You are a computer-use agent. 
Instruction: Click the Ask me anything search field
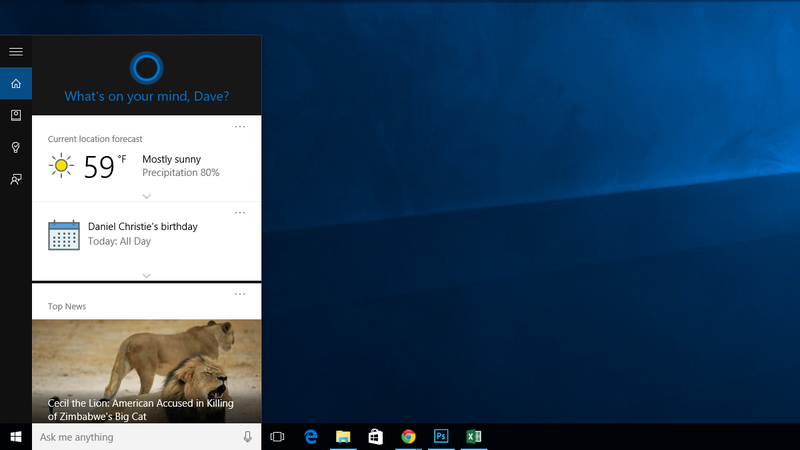[x=146, y=437]
